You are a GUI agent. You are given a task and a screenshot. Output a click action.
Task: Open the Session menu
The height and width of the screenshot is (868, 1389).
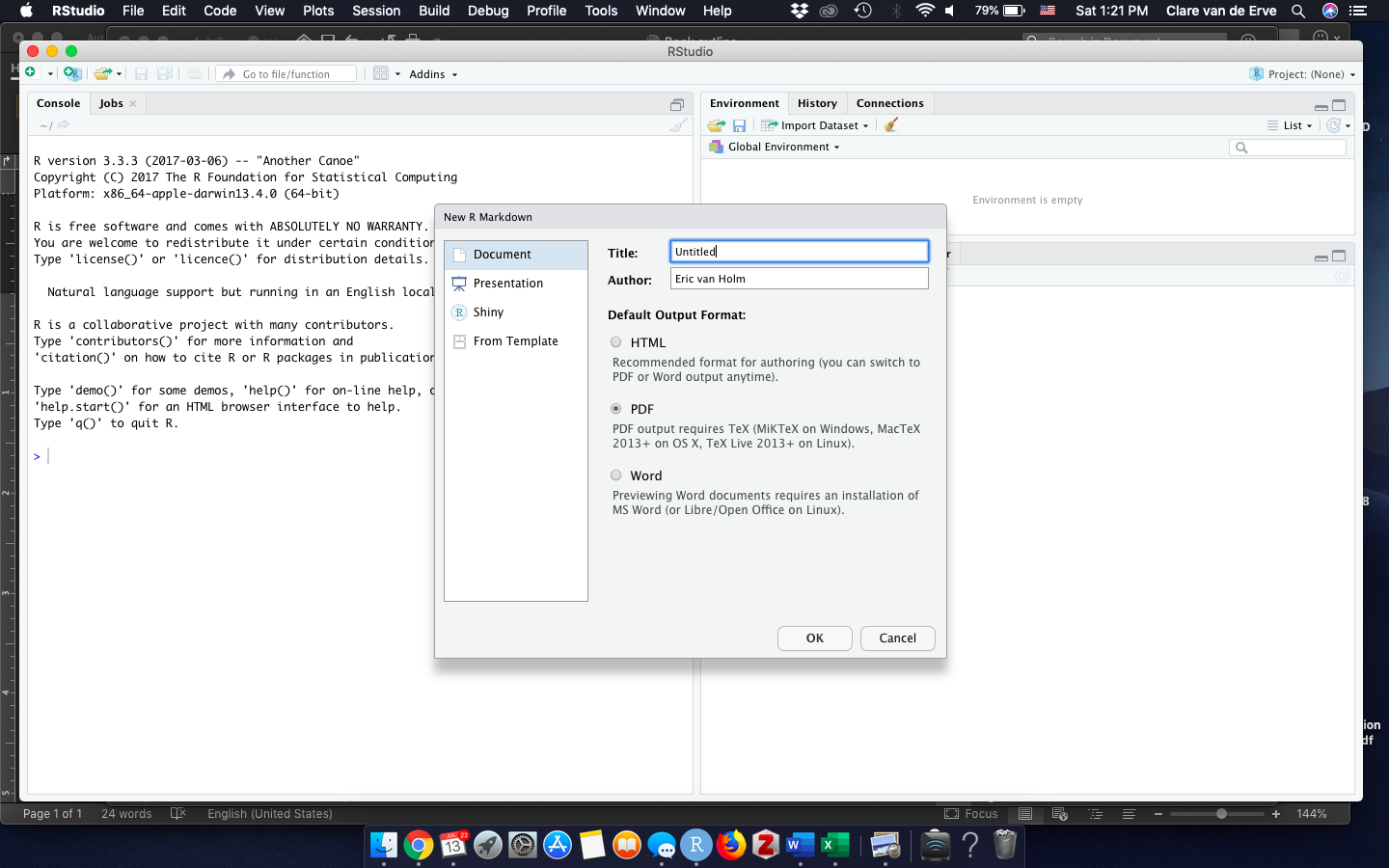pos(376,11)
